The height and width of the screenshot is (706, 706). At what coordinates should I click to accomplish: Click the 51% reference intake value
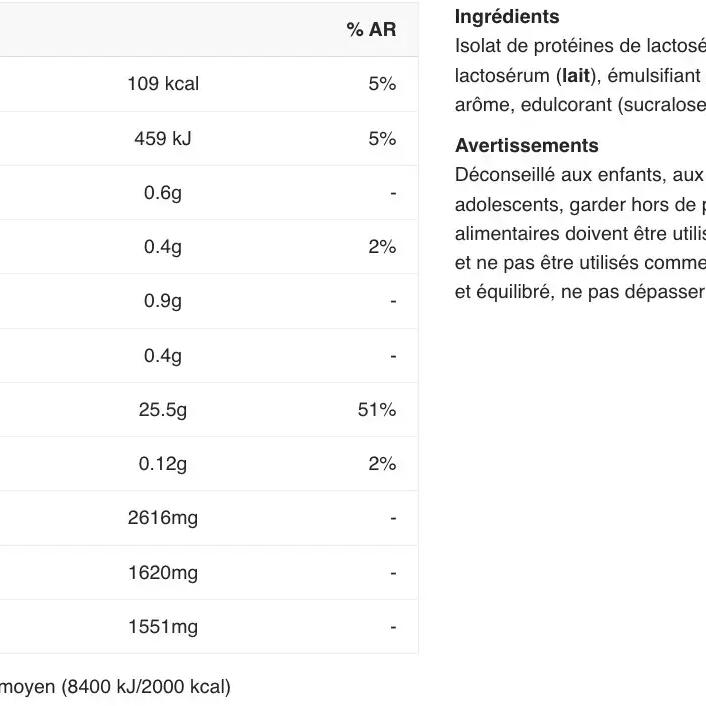377,410
